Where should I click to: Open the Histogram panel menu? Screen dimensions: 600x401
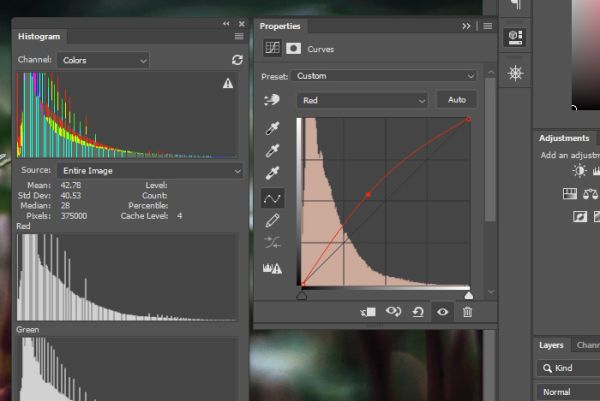pyautogui.click(x=239, y=36)
